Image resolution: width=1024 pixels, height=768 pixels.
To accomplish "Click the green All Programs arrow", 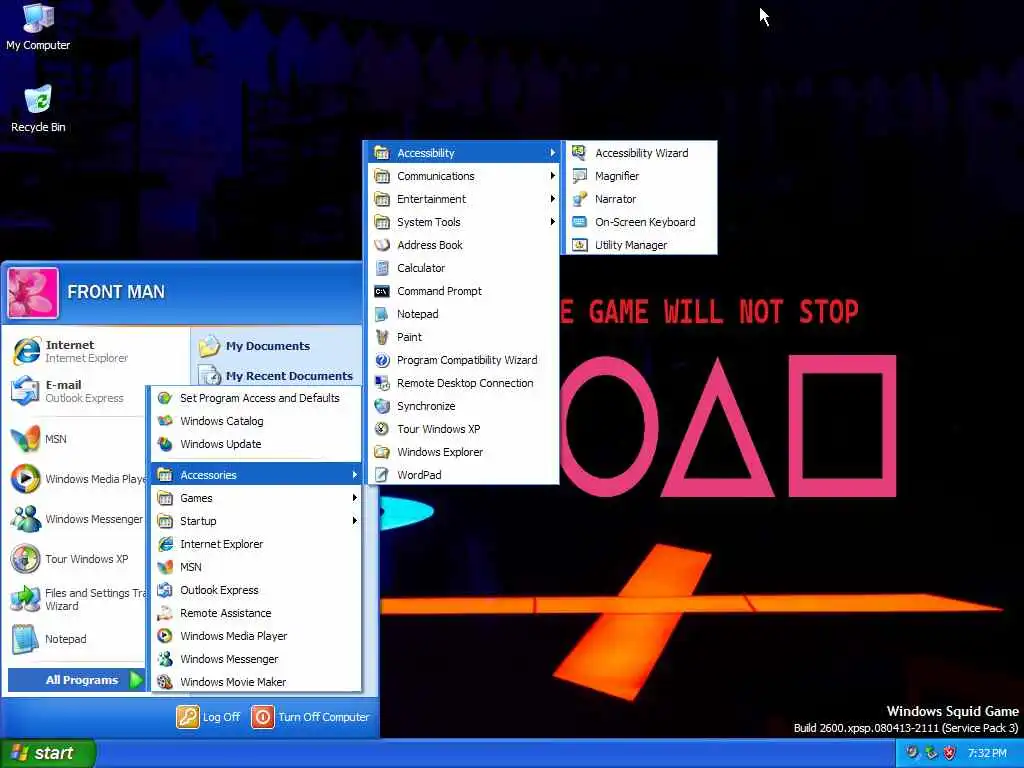I will [136, 680].
